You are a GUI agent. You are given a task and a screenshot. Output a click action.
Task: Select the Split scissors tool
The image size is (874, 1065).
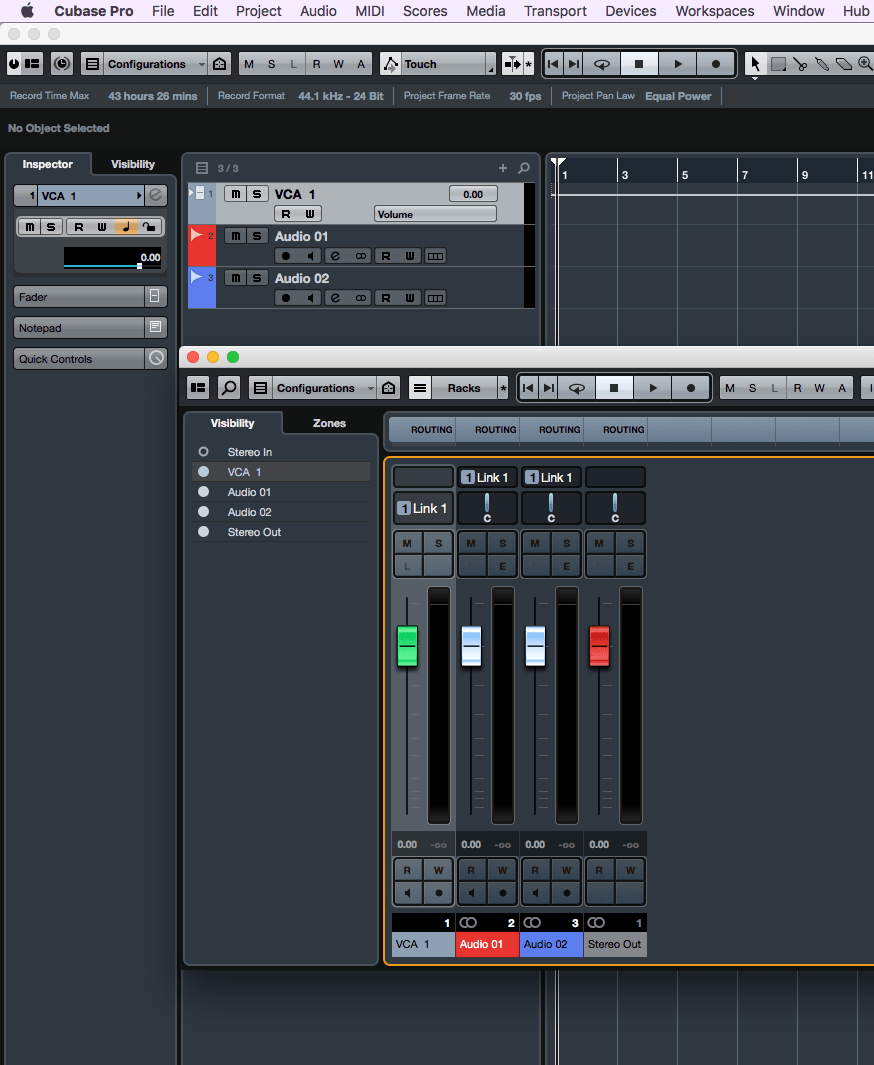point(800,64)
